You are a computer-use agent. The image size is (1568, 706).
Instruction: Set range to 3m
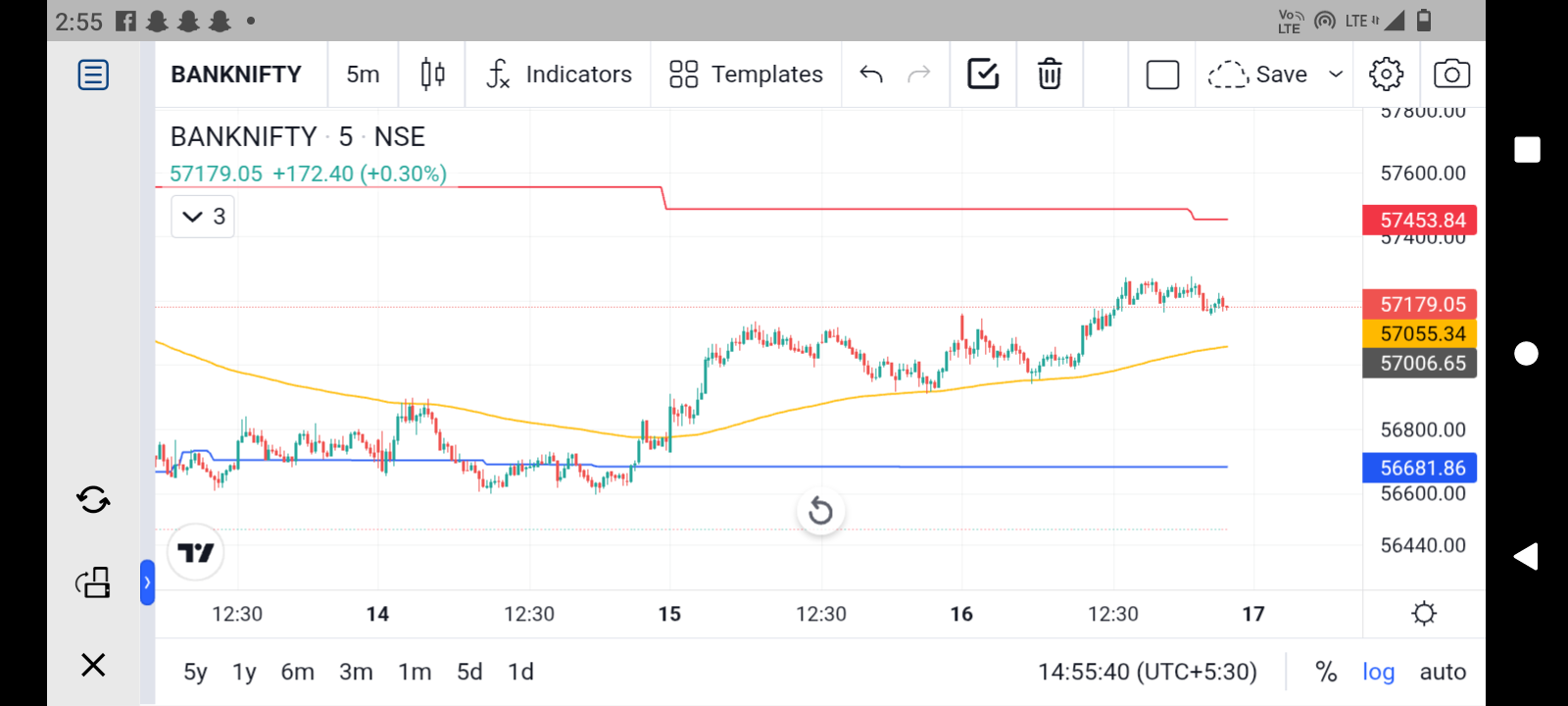[356, 672]
